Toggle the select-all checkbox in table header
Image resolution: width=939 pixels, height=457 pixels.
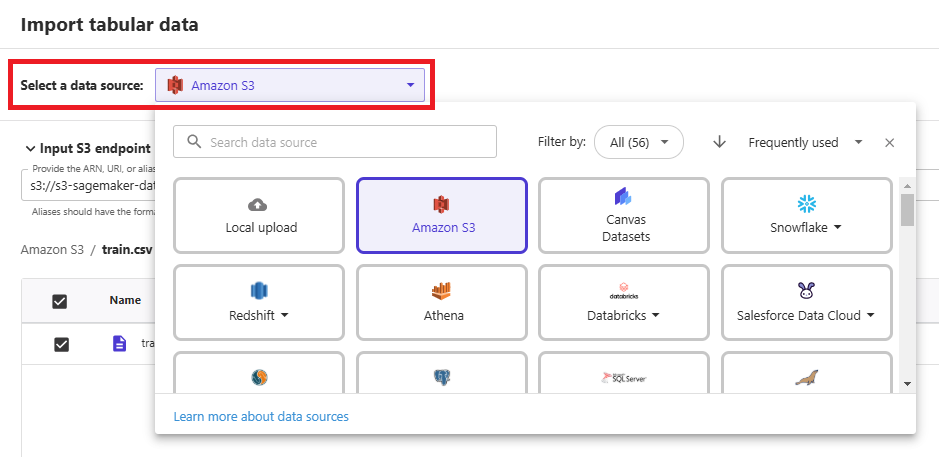60,301
